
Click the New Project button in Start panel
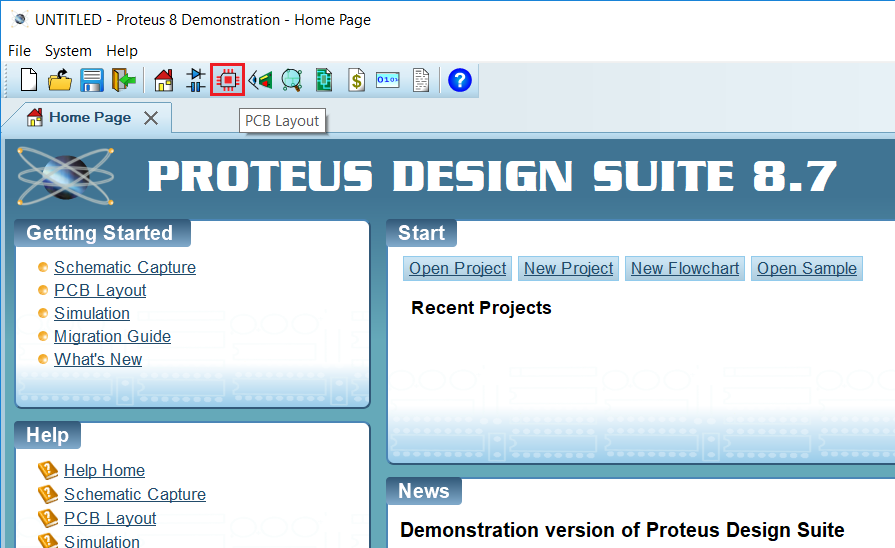click(x=568, y=268)
